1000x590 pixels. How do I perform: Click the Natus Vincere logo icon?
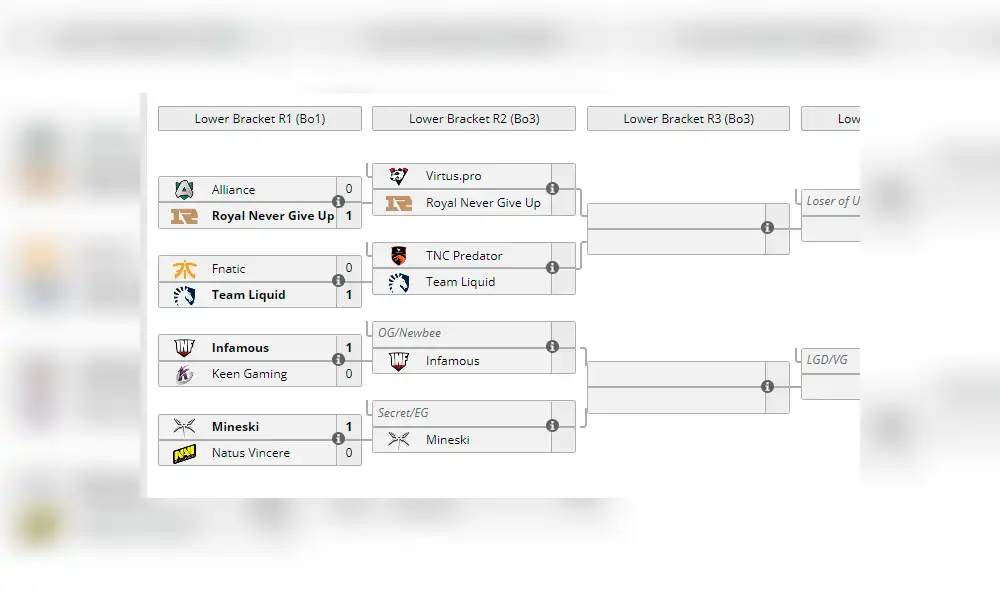(184, 454)
